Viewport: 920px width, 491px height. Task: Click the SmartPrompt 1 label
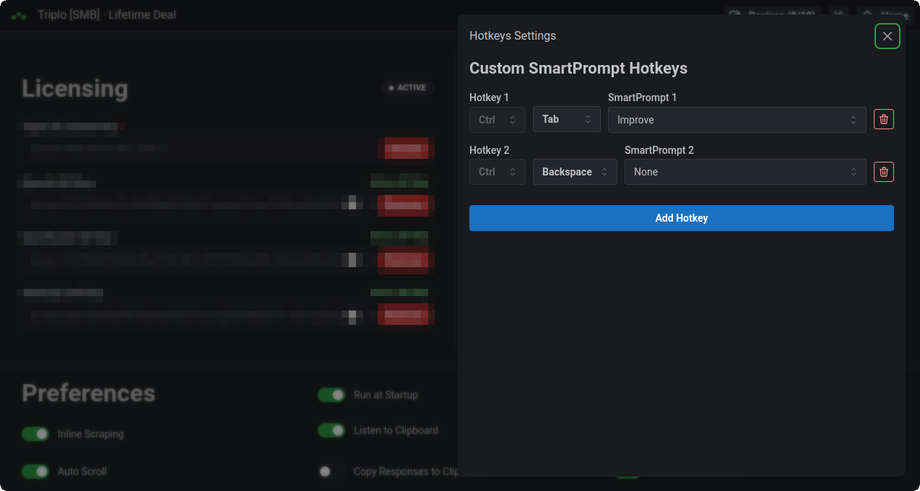tap(642, 97)
